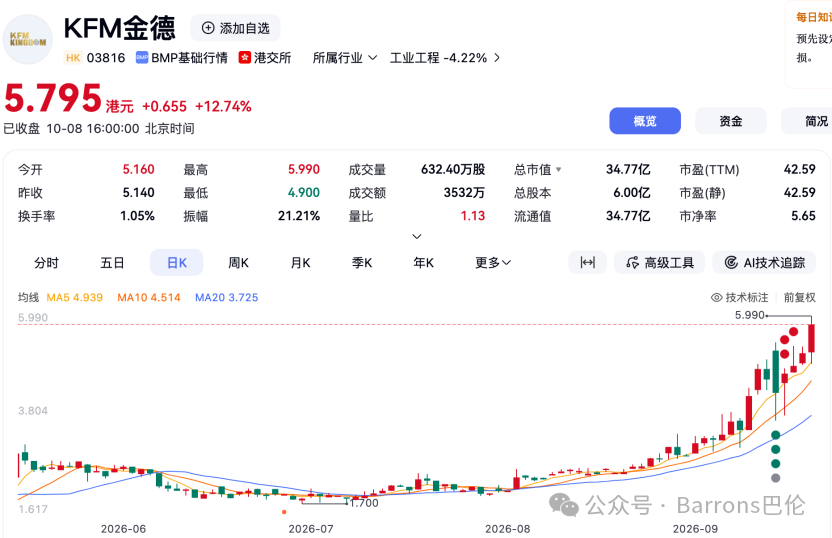Switch to the 资金 tab

[x=731, y=121]
